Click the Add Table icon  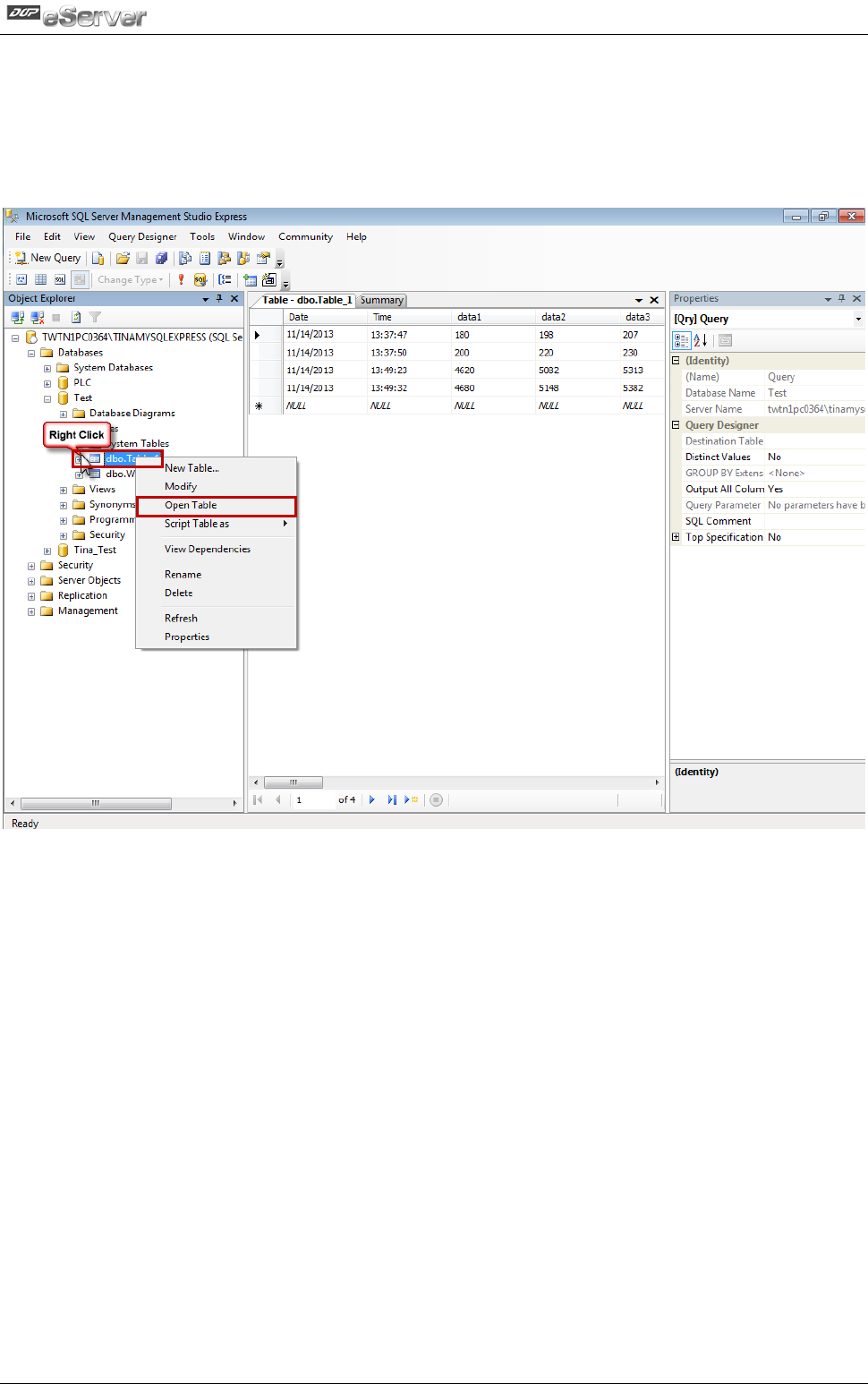coord(250,279)
